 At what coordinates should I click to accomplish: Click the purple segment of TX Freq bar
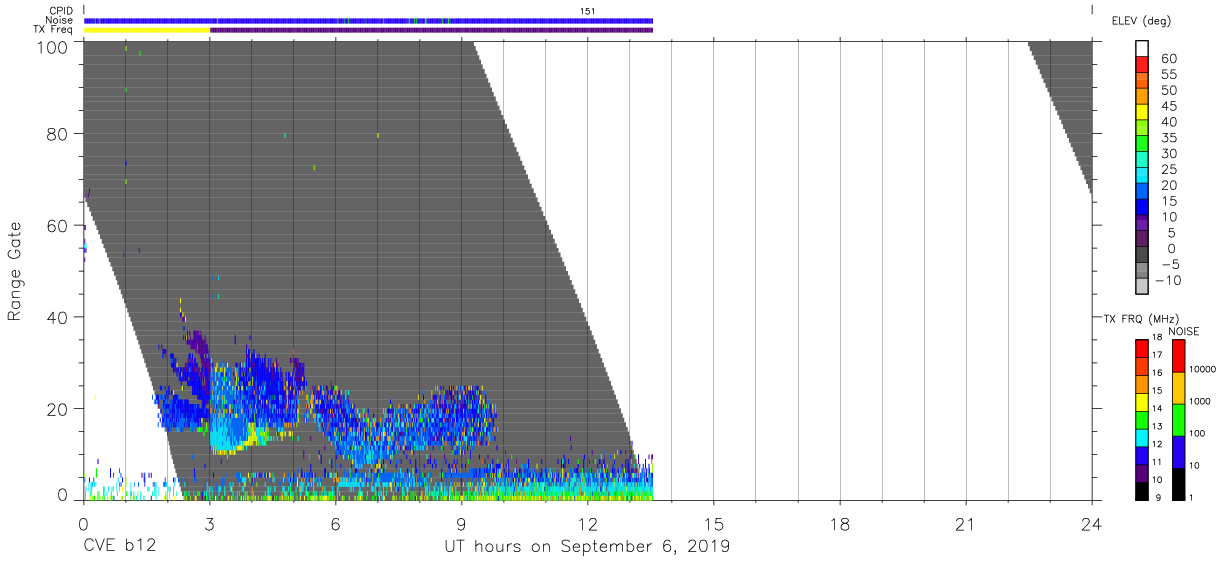tap(431, 30)
